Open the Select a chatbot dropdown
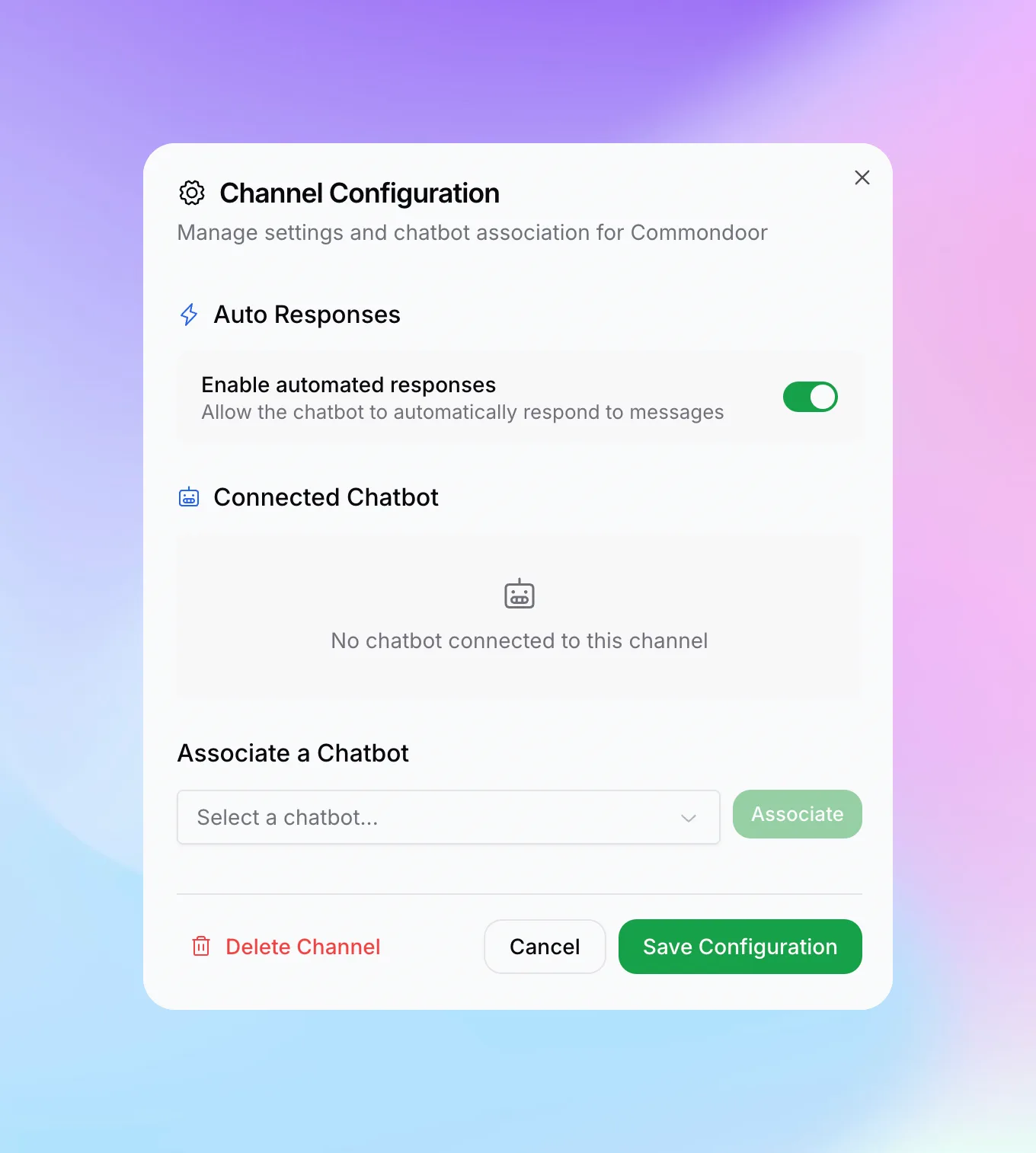The image size is (1036, 1153). 448,817
